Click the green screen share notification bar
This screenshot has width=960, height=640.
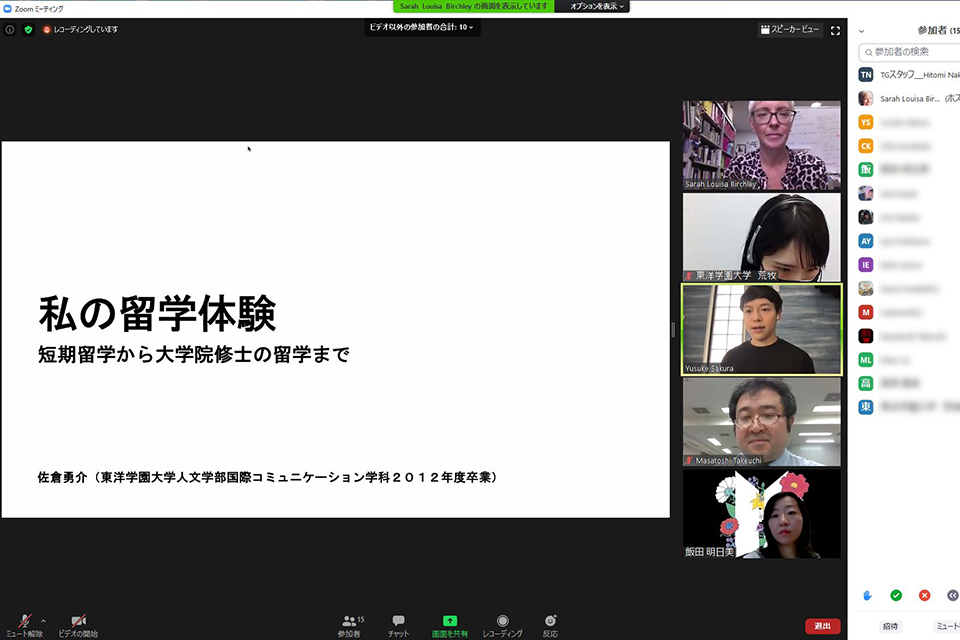[473, 6]
